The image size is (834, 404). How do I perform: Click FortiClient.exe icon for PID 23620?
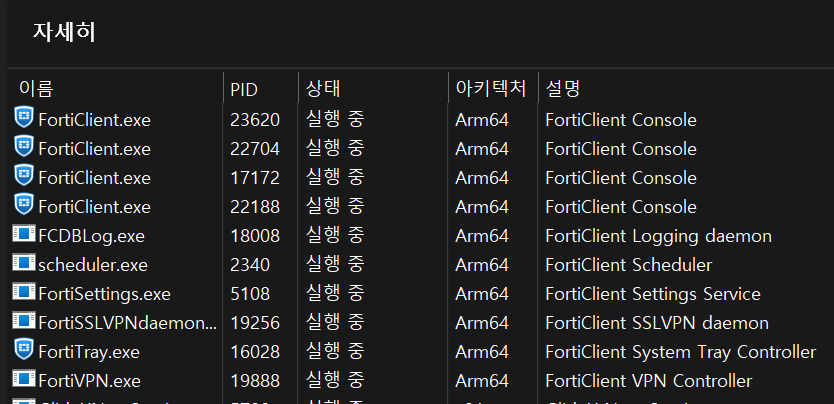click(x=23, y=117)
